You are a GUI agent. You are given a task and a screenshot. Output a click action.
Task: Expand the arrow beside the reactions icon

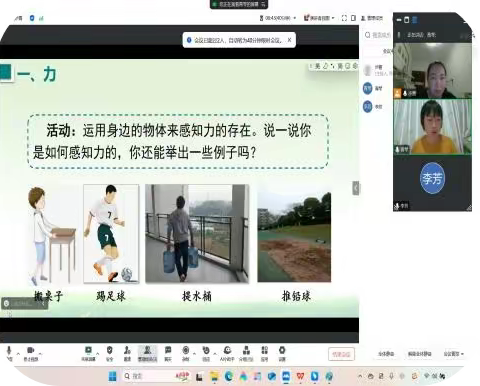215,353
